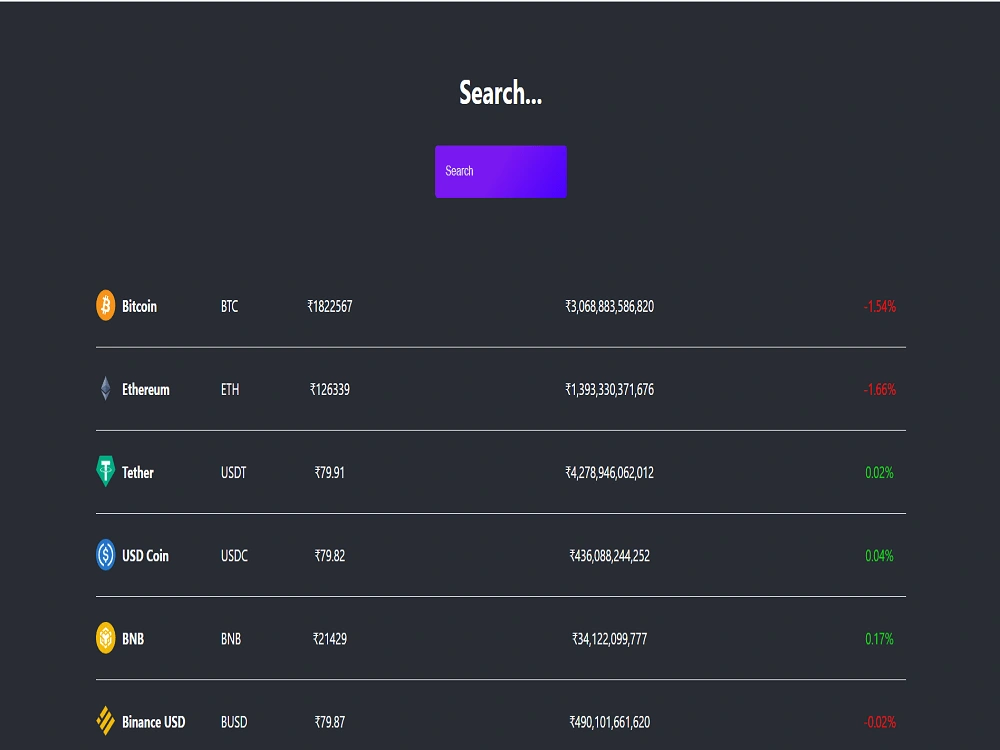Screen dimensions: 1000x750
Task: Click the BNB coin logo
Action: tap(105, 638)
